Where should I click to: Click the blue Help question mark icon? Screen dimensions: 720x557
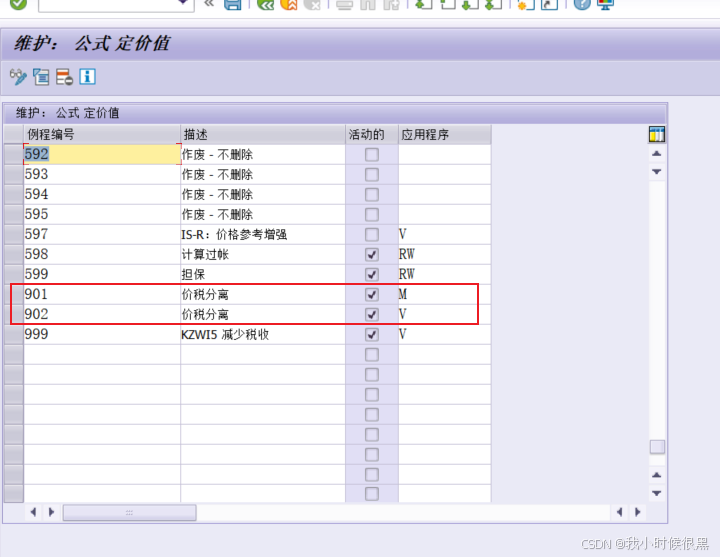(x=582, y=5)
